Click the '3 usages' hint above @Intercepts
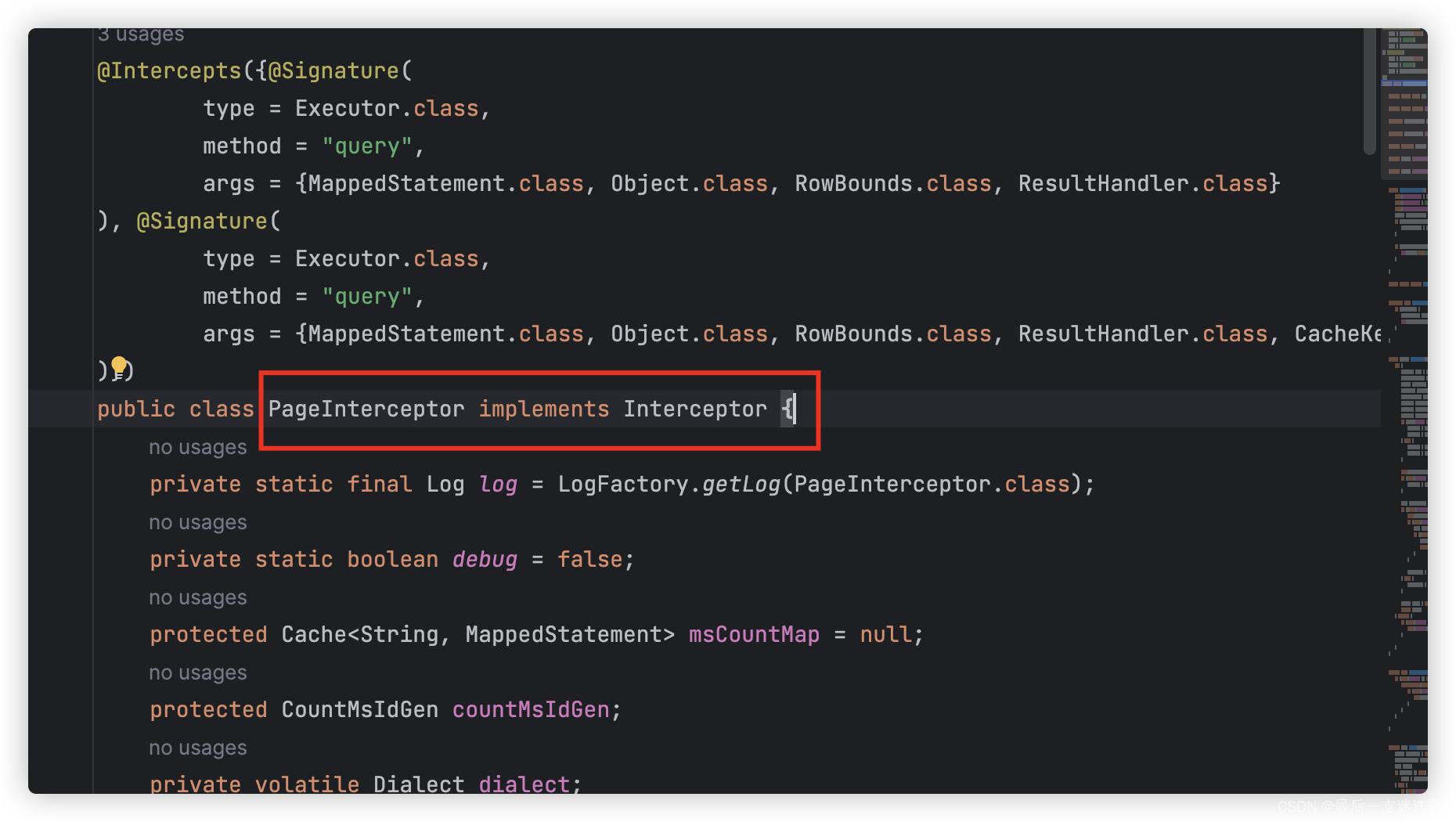The width and height of the screenshot is (1456, 822). 141,34
